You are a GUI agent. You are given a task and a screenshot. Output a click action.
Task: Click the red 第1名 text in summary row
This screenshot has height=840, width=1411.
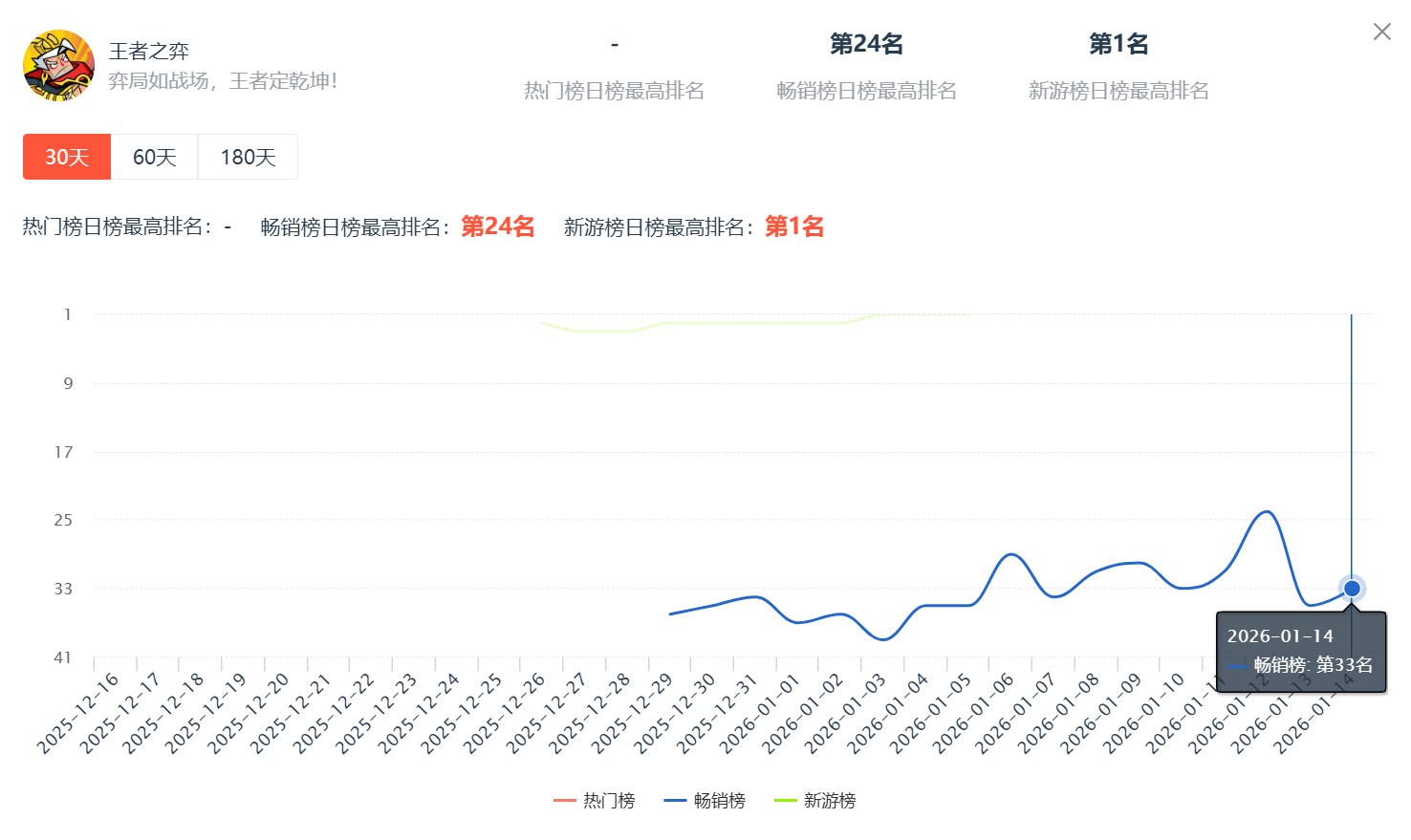(793, 226)
